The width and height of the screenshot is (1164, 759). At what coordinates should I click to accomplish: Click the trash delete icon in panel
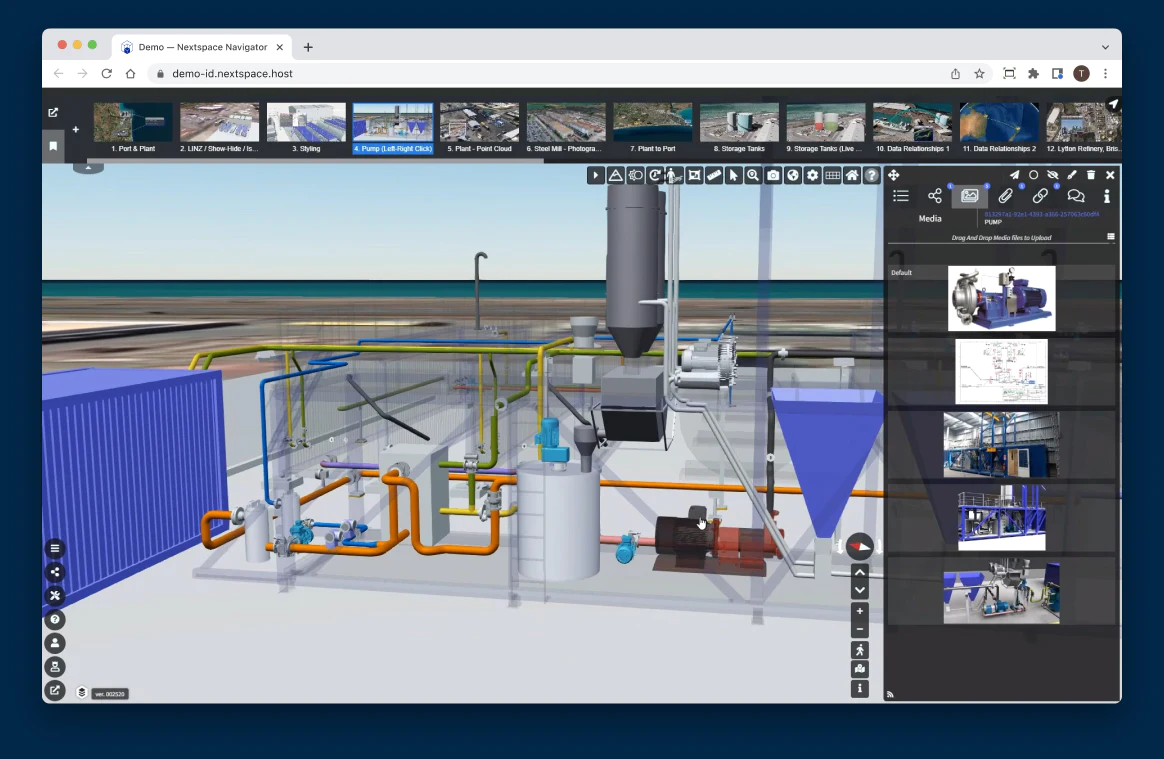coord(1091,175)
